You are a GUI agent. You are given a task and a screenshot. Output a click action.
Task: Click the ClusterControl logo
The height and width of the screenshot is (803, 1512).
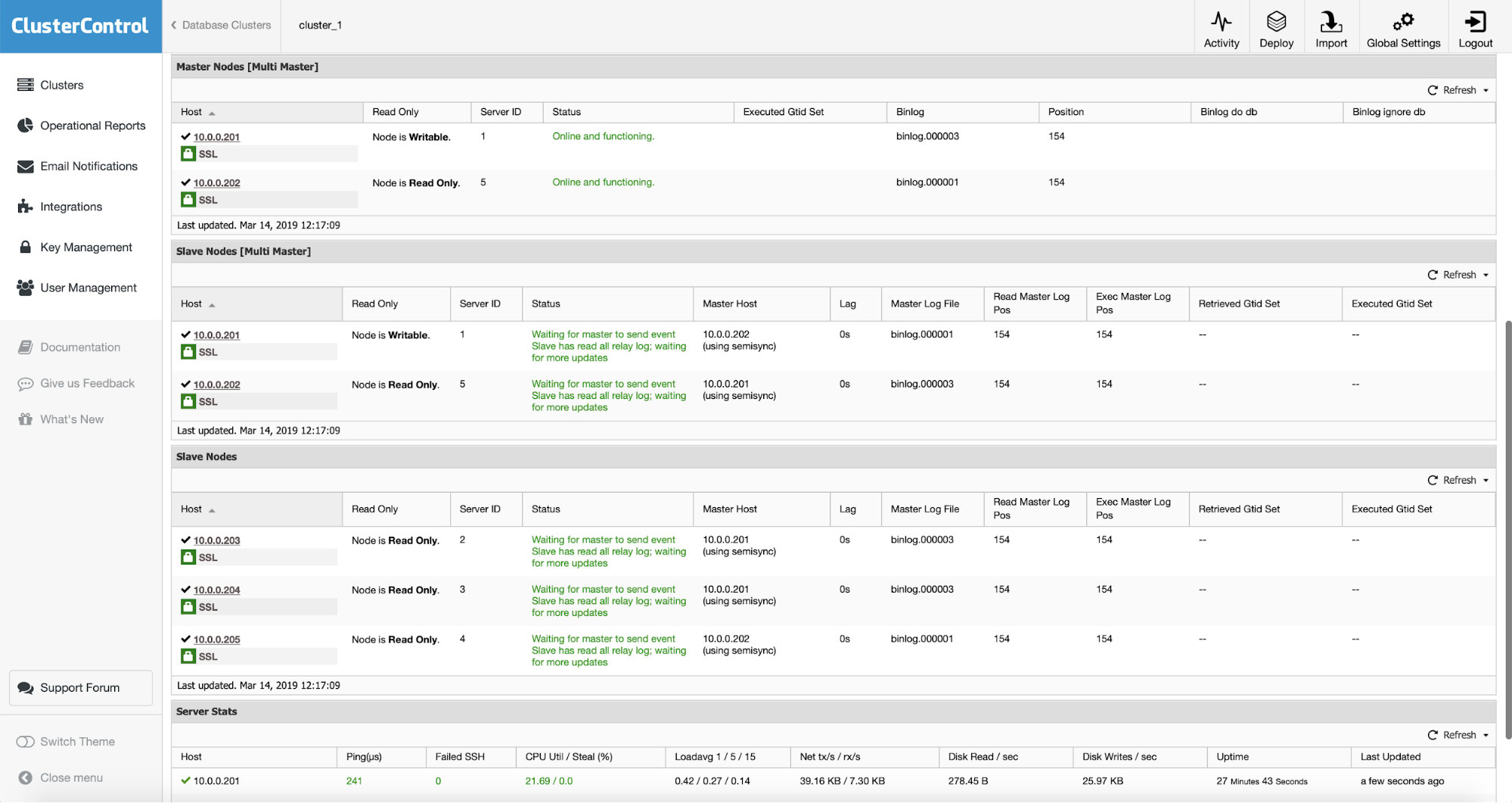(80, 26)
